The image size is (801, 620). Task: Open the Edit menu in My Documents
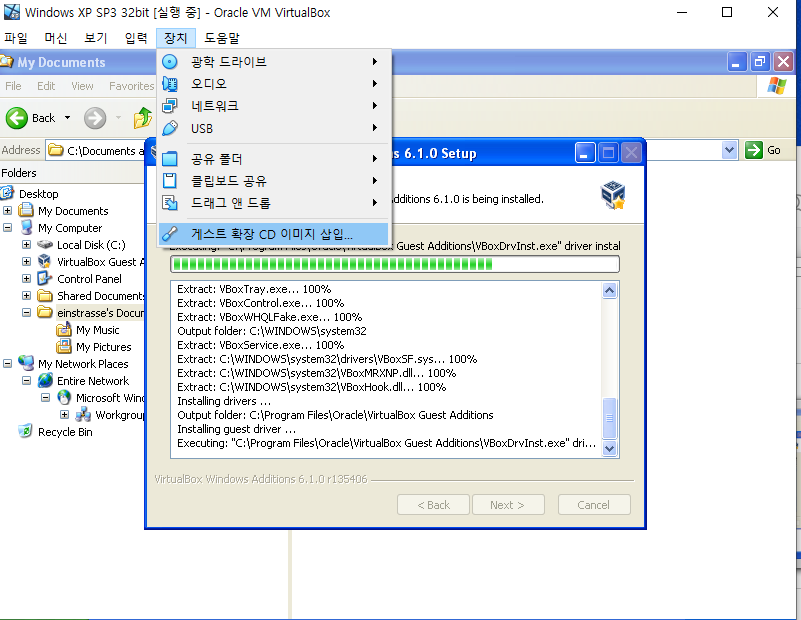(46, 86)
